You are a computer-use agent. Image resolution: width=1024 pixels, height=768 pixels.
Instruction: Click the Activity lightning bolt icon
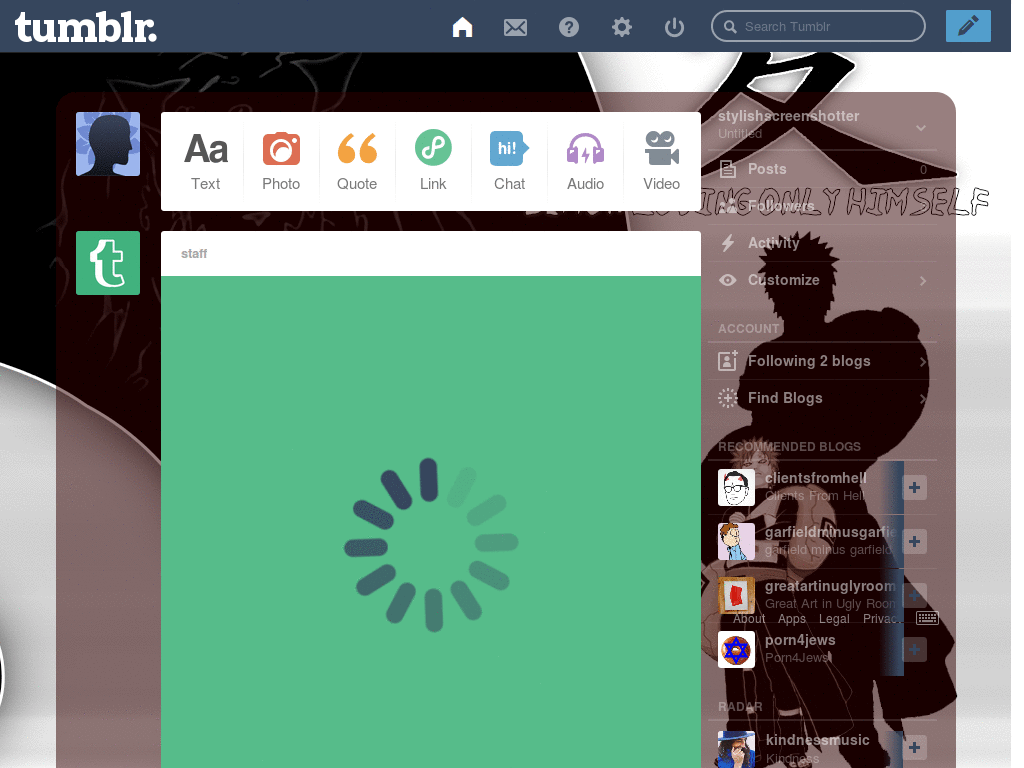point(728,243)
